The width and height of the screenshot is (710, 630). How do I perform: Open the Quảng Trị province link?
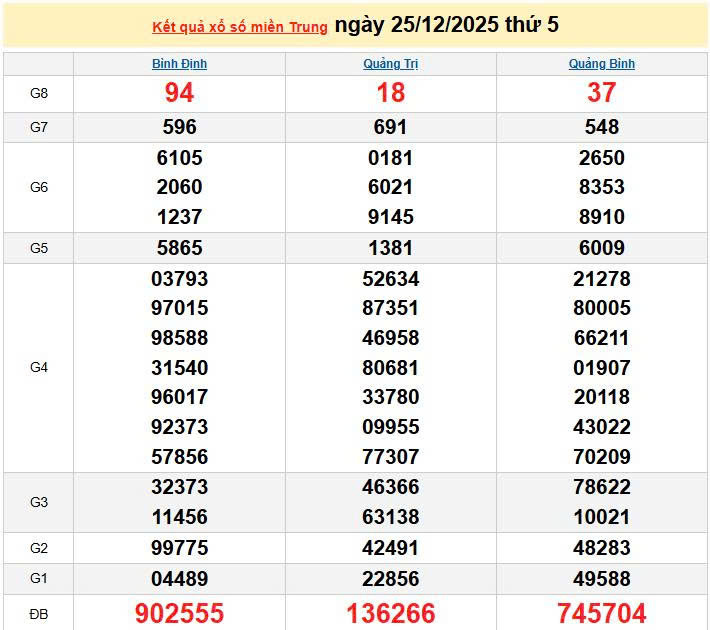click(390, 64)
